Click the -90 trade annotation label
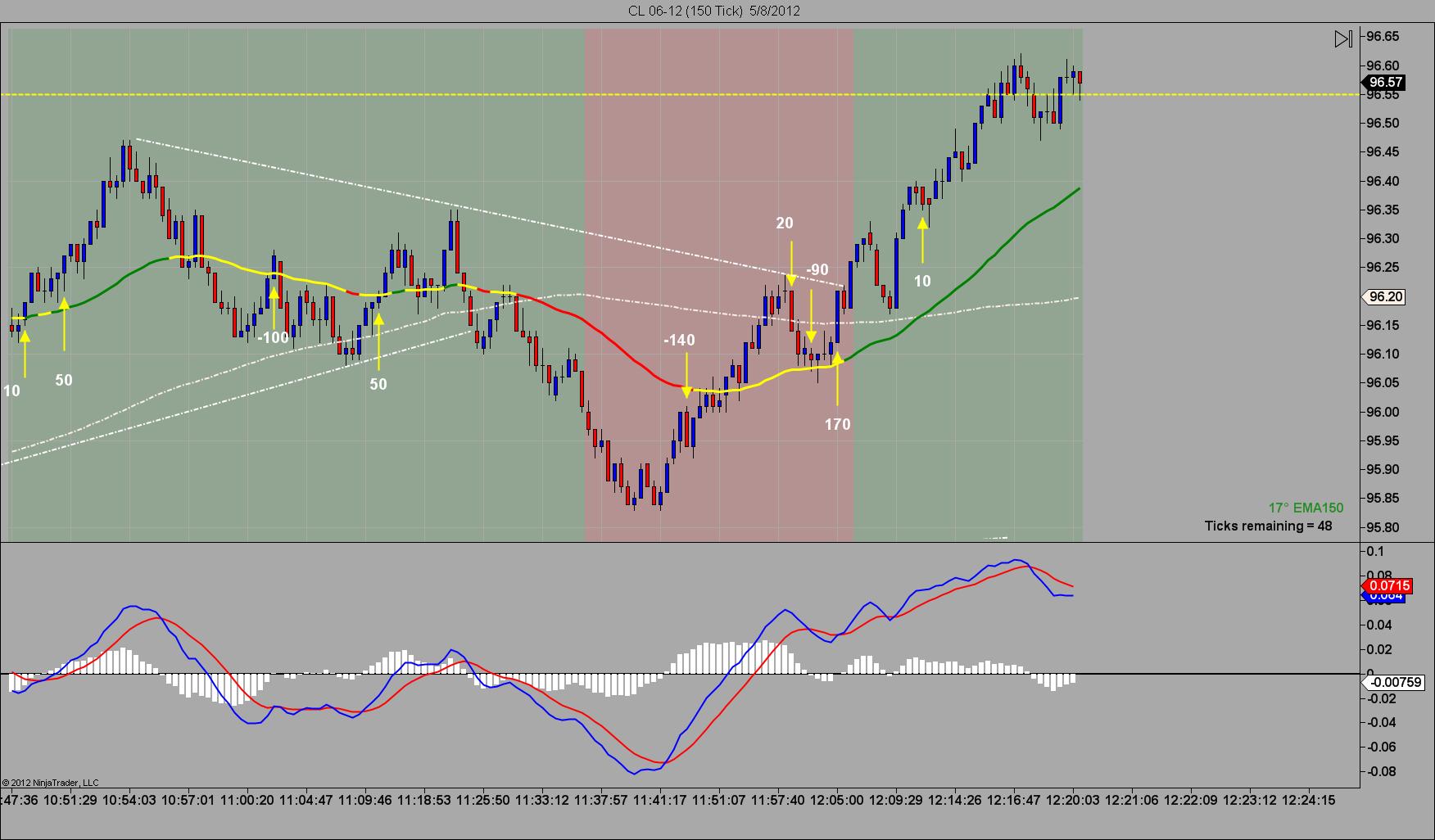 click(817, 269)
